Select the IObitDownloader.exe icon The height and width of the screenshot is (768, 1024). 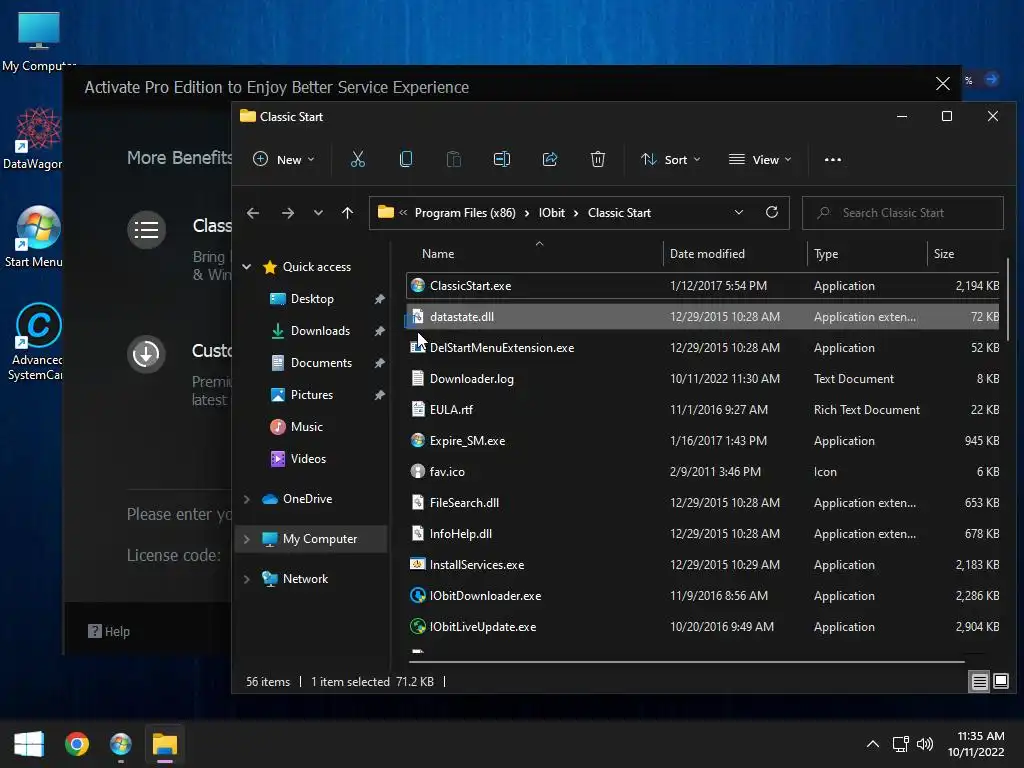point(417,596)
